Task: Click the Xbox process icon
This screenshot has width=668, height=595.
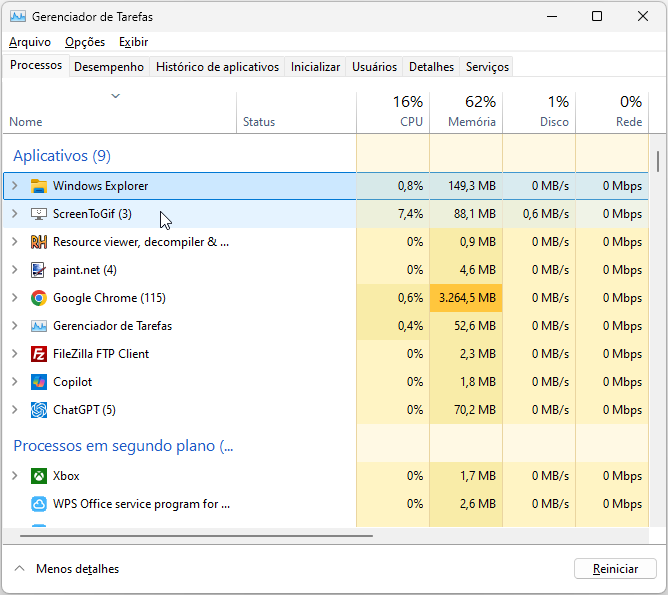Action: (x=39, y=476)
